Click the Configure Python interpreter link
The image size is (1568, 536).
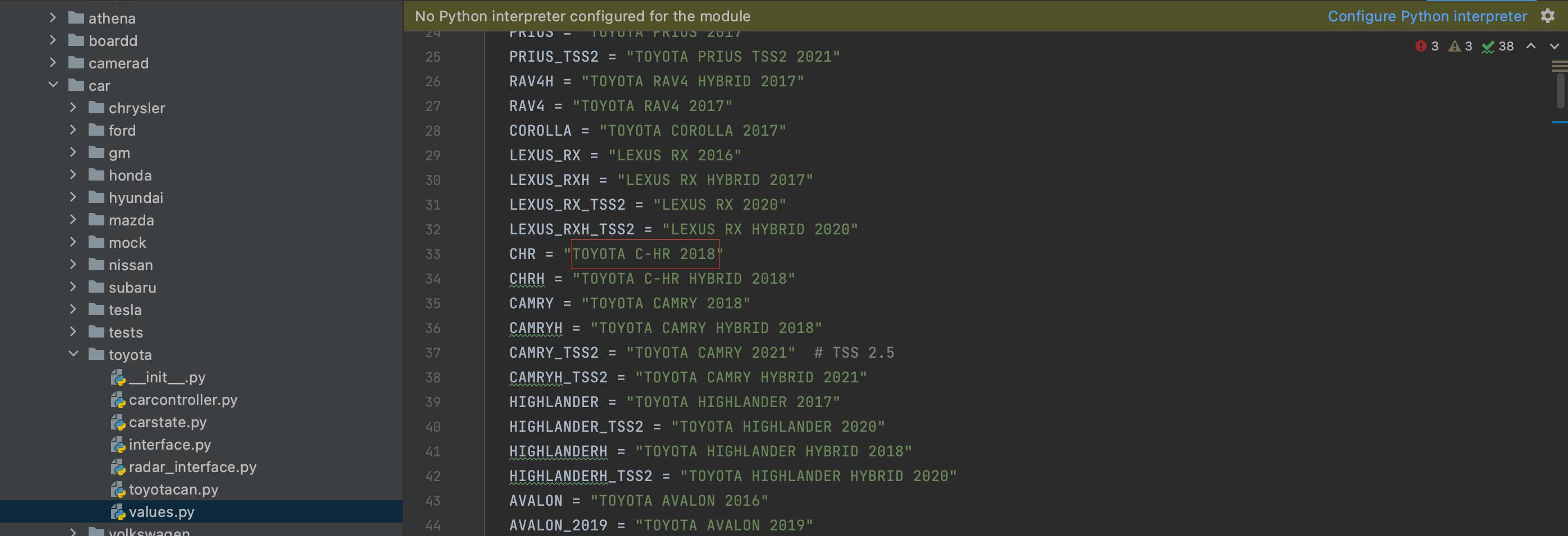(1427, 16)
